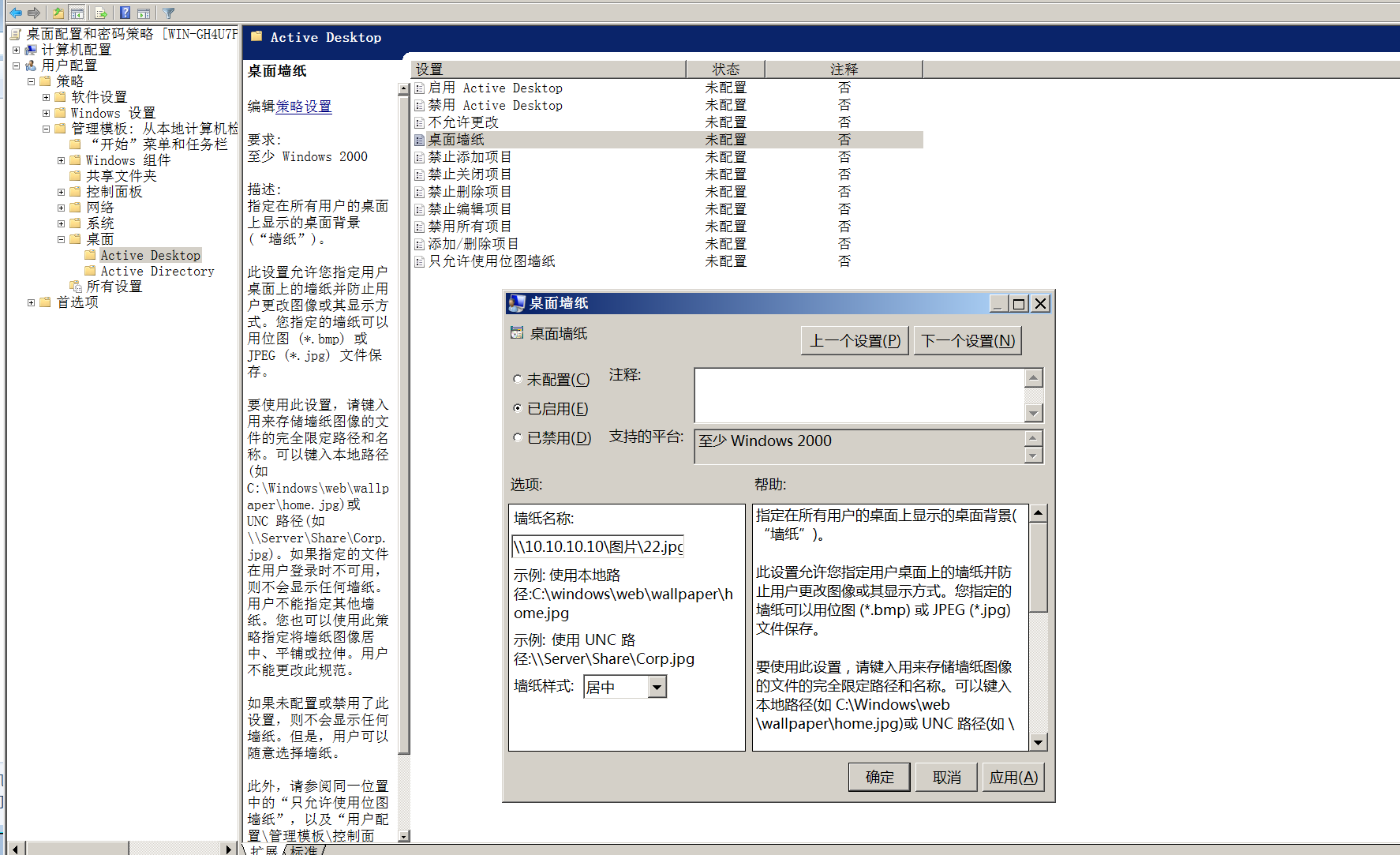Collapse the 桌面 tree node
1400x855 pixels.
click(x=61, y=239)
